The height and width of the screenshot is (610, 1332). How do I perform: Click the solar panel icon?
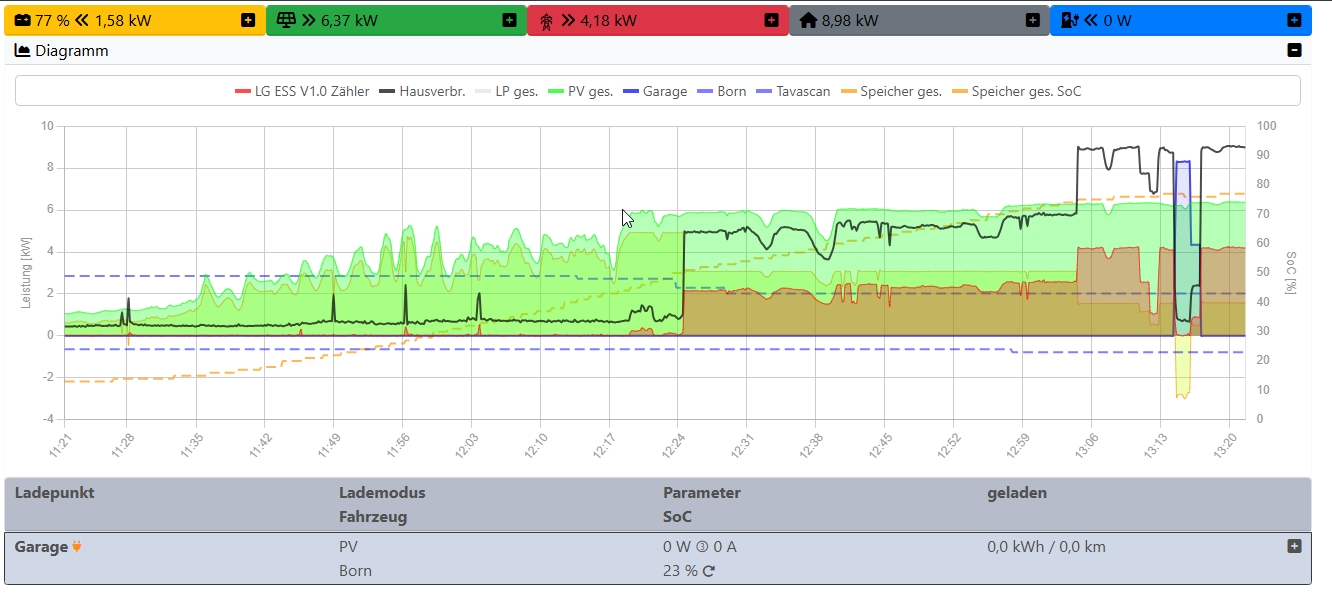point(286,20)
